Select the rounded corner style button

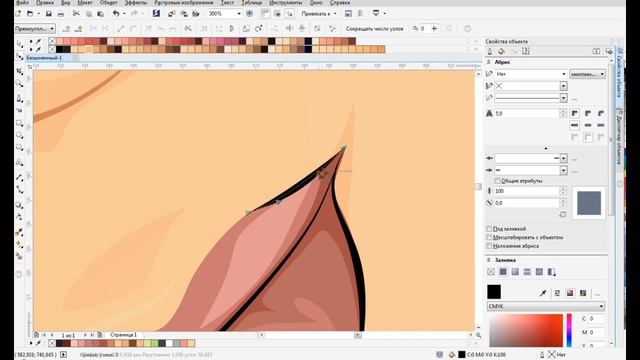point(588,113)
